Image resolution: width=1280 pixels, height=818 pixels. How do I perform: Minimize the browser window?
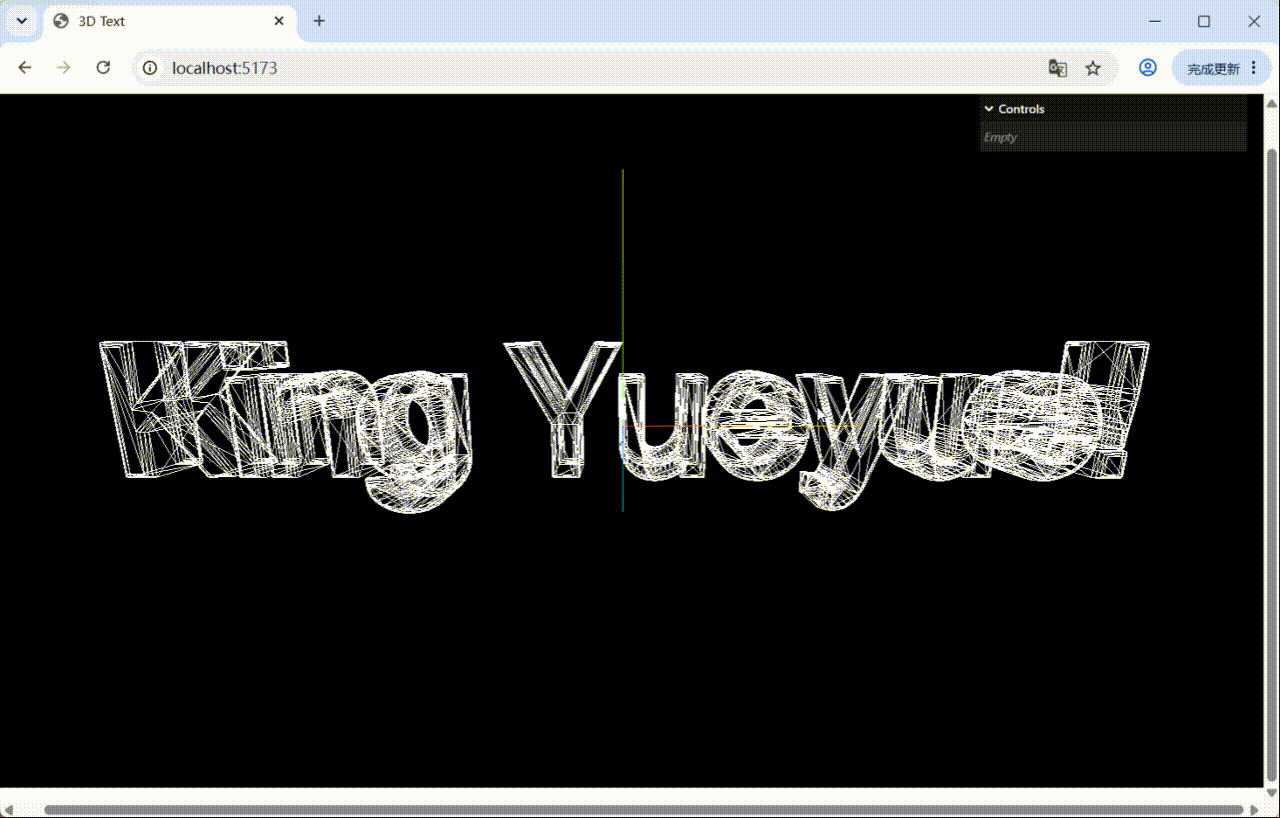click(x=1155, y=21)
